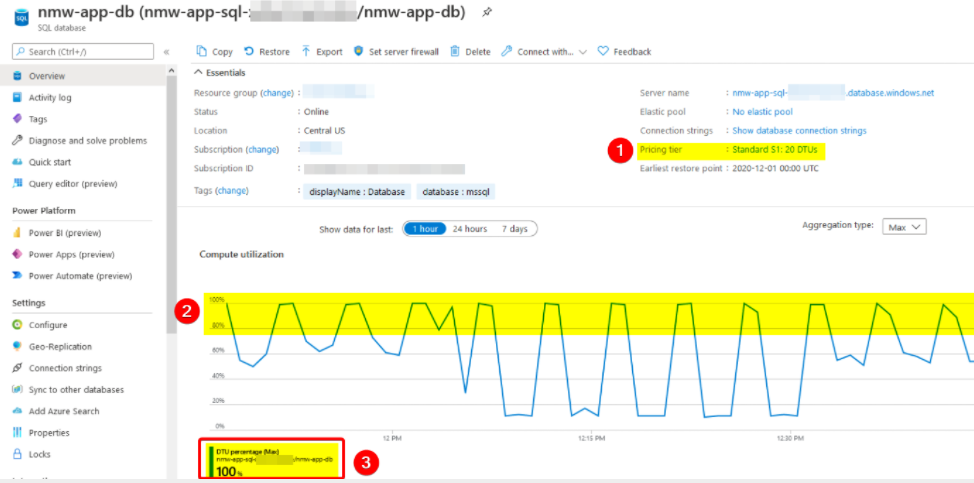Click the Power Apps icon
The image size is (974, 483).
click(x=17, y=255)
